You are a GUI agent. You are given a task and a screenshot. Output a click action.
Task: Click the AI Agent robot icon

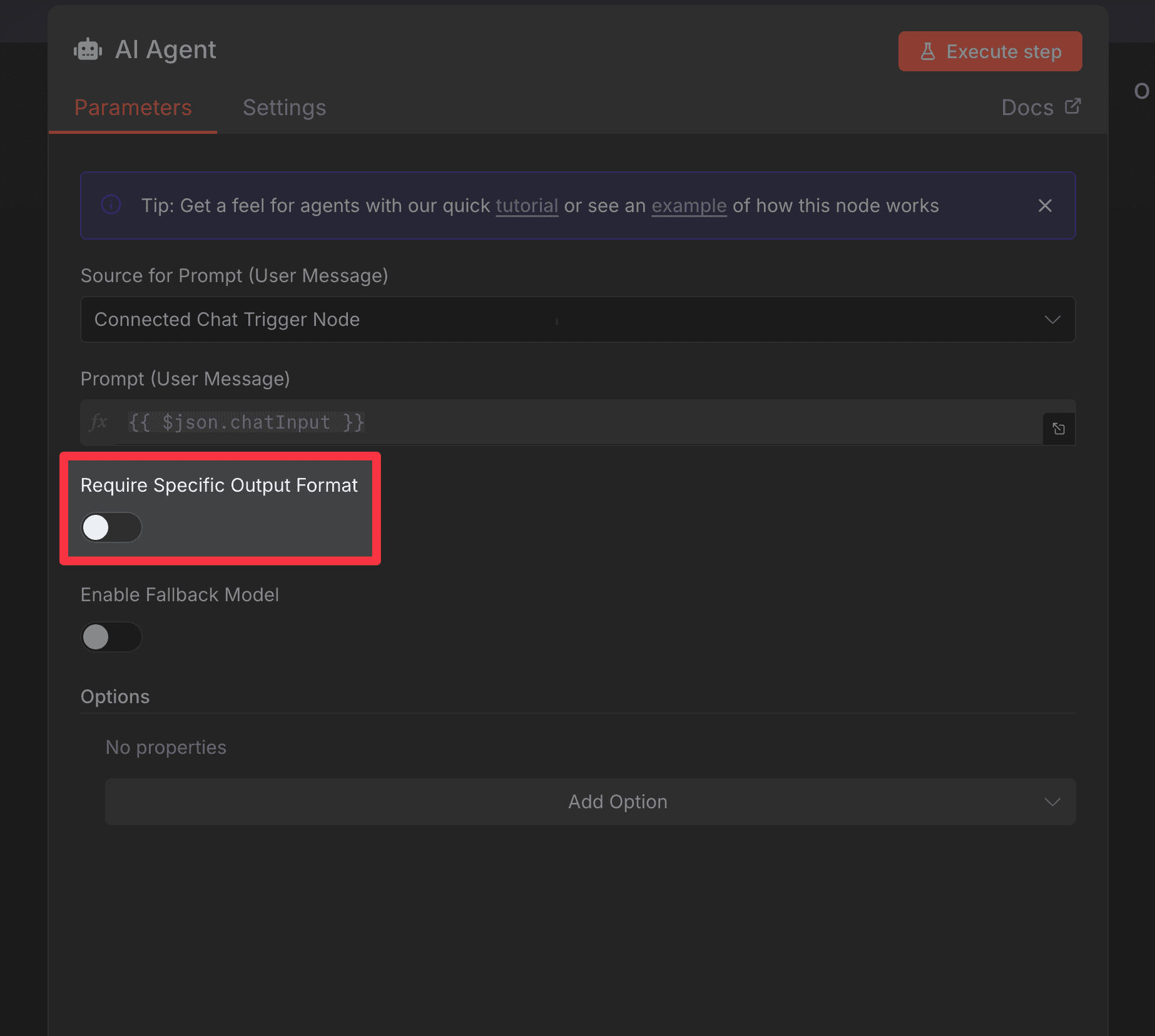pyautogui.click(x=88, y=49)
